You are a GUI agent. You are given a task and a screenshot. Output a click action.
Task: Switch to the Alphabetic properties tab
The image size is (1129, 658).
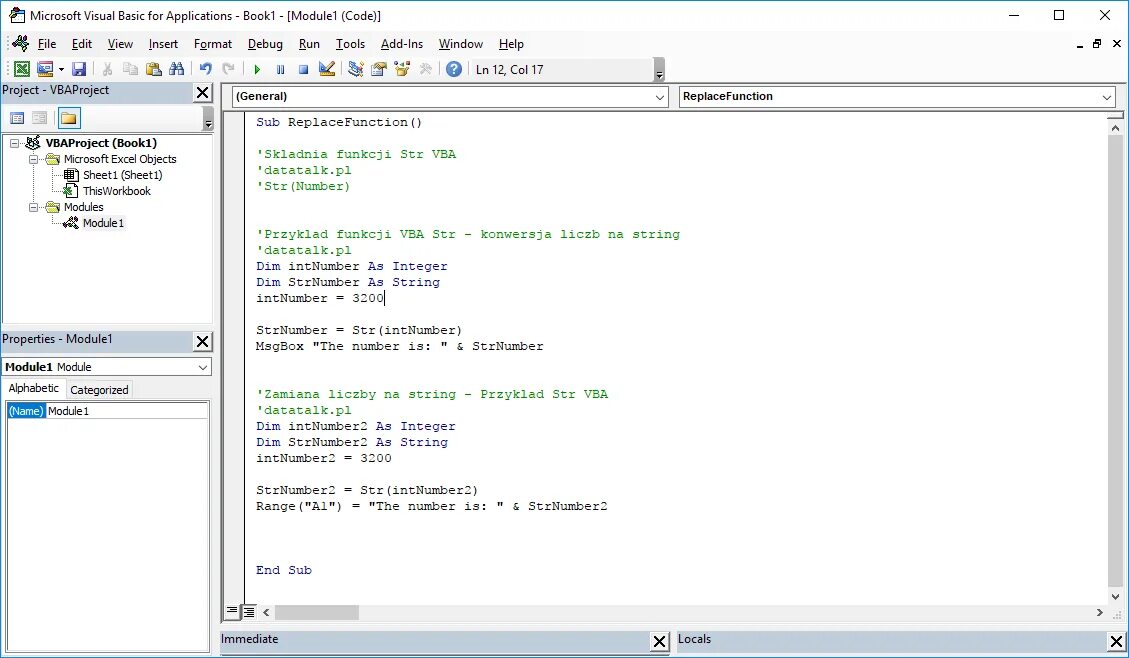[34, 388]
